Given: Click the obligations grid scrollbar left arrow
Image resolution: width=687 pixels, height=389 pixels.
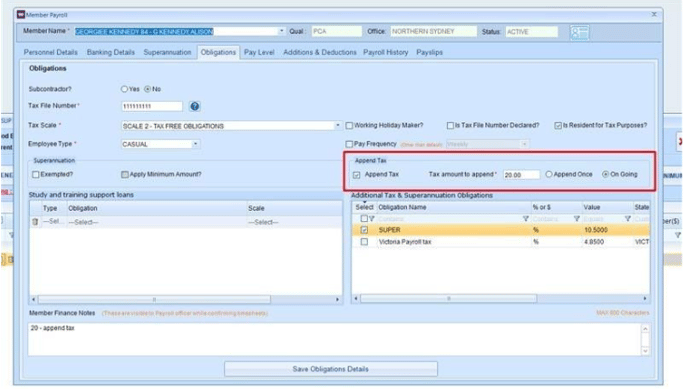Looking at the screenshot, I should (x=356, y=298).
